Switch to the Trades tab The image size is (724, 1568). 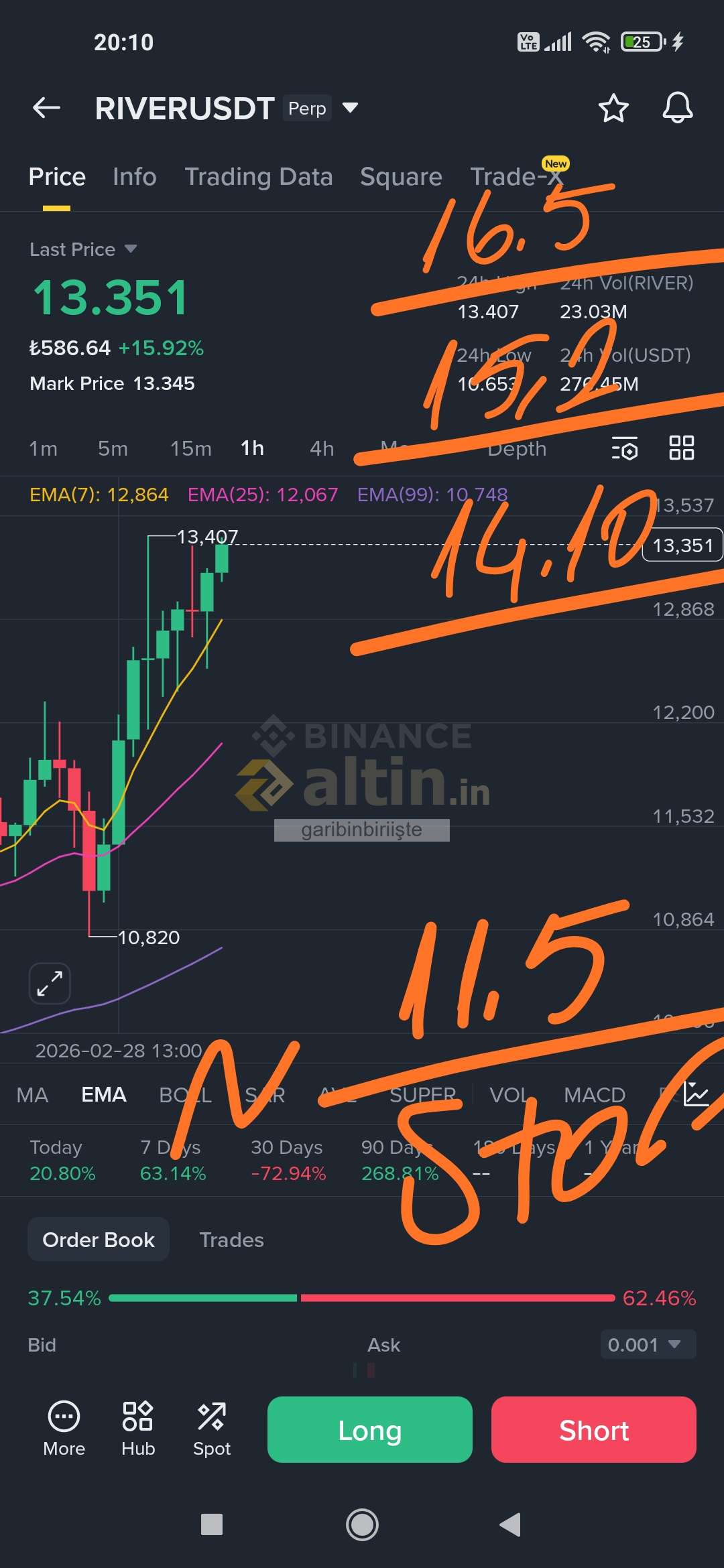tap(231, 1240)
